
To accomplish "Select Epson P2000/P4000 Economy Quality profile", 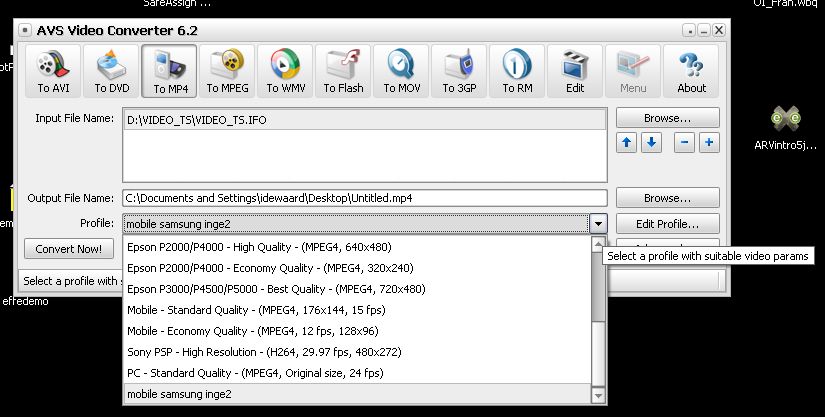I will tap(358, 268).
